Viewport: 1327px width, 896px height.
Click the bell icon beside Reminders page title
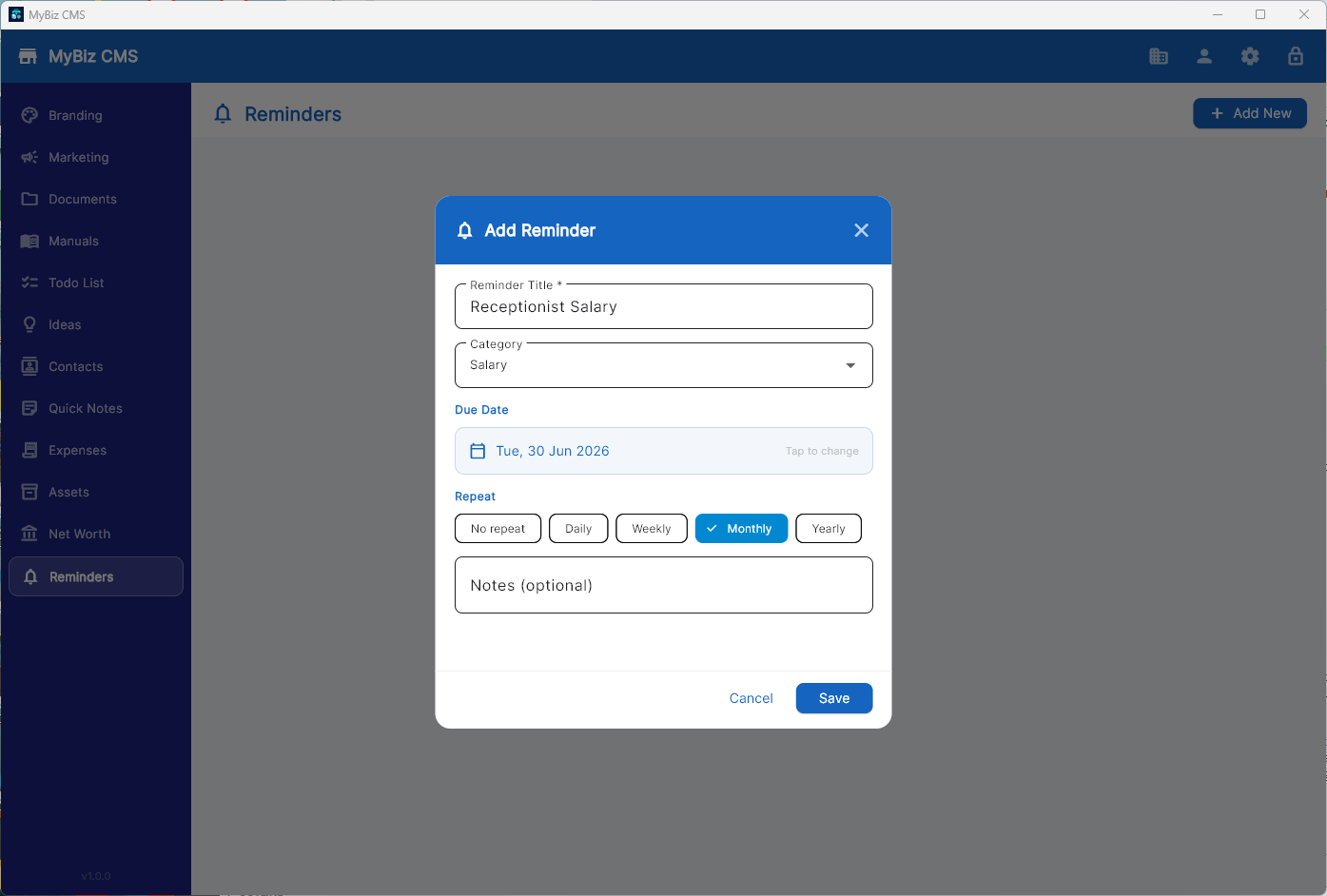pyautogui.click(x=223, y=114)
